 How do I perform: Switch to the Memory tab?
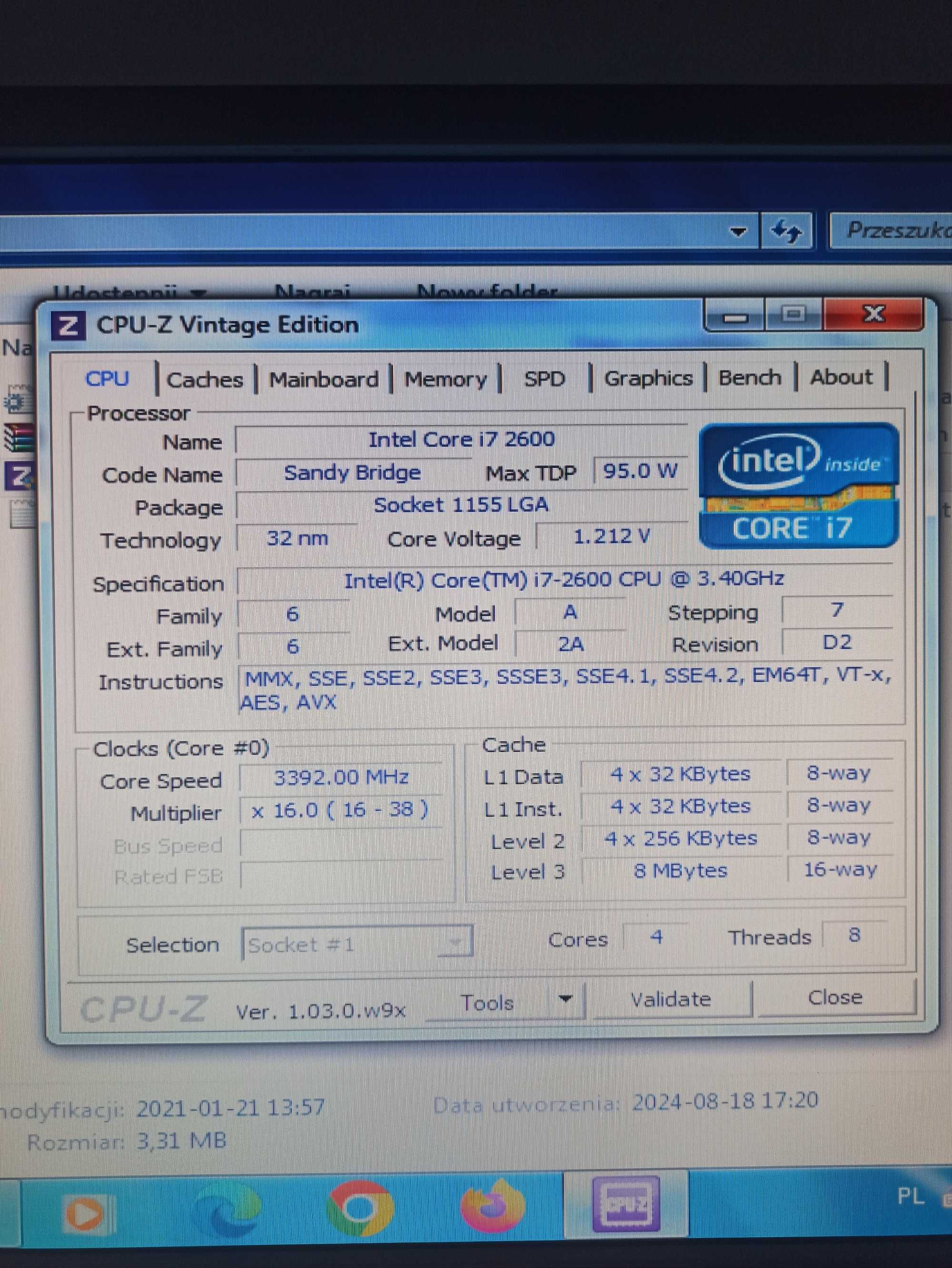pos(446,379)
